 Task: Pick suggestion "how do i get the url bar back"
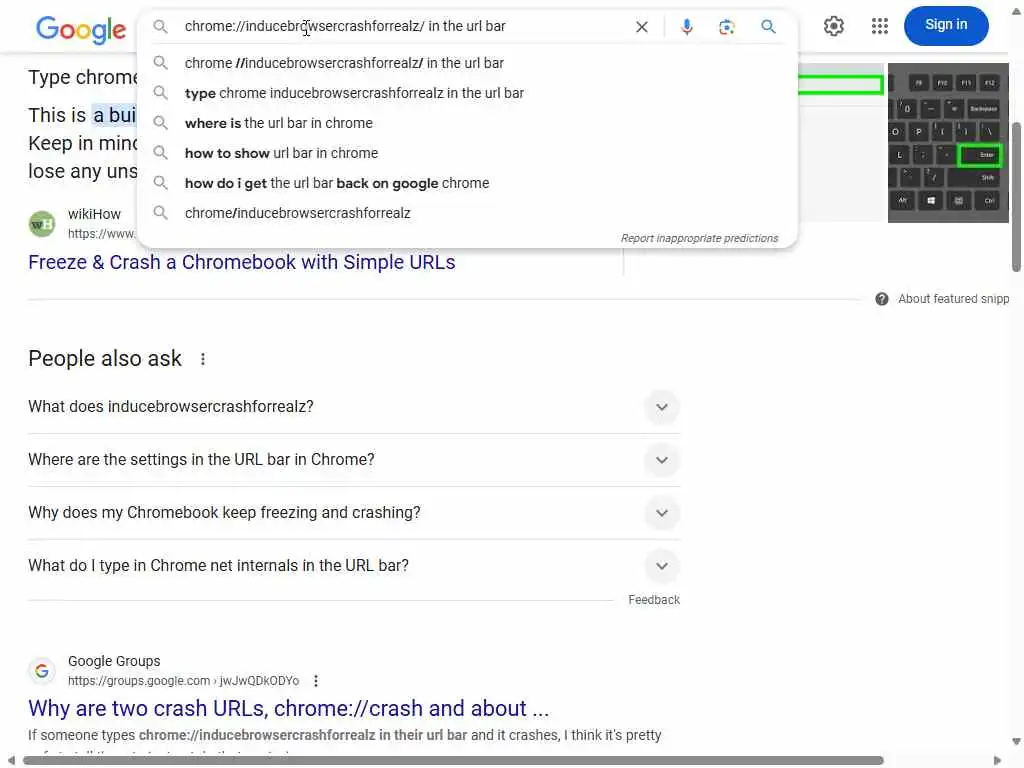pyautogui.click(x=467, y=184)
